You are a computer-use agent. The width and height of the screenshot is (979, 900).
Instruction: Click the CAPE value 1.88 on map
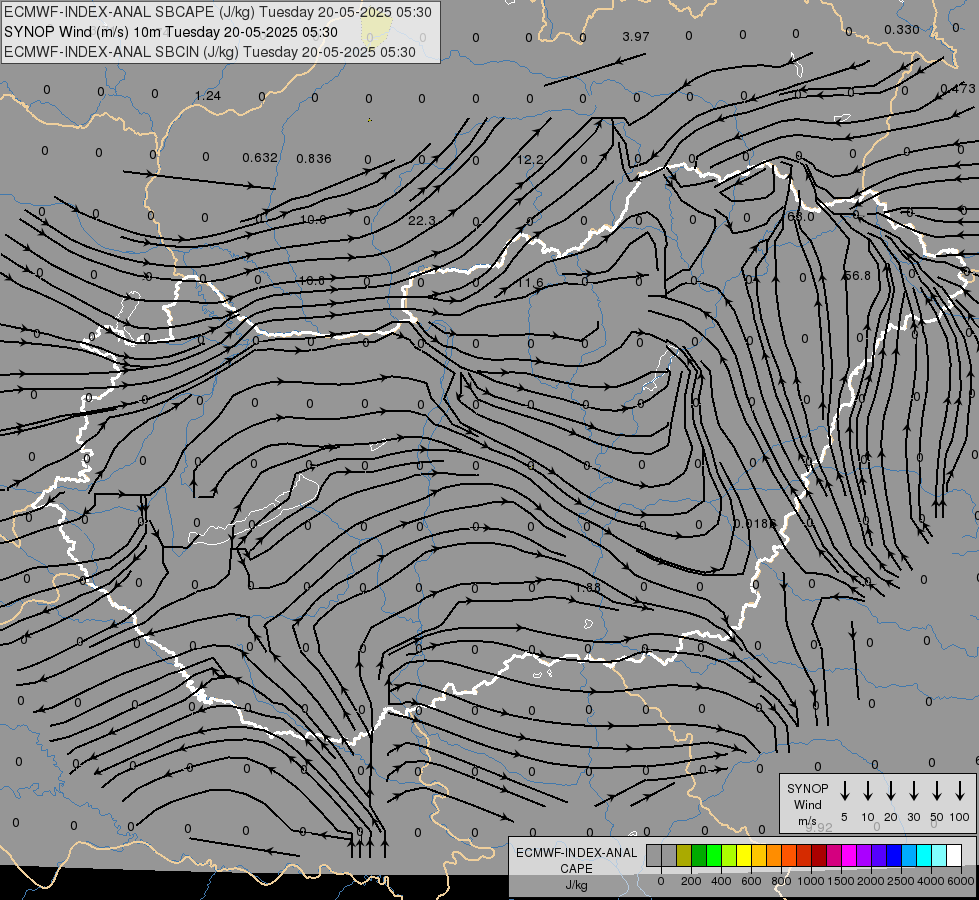(x=588, y=588)
